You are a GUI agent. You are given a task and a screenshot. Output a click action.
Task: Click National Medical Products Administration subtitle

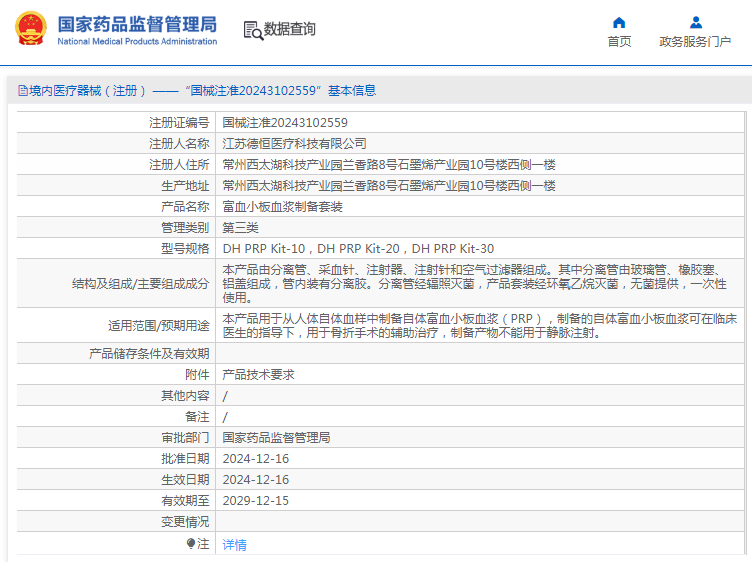click(137, 41)
